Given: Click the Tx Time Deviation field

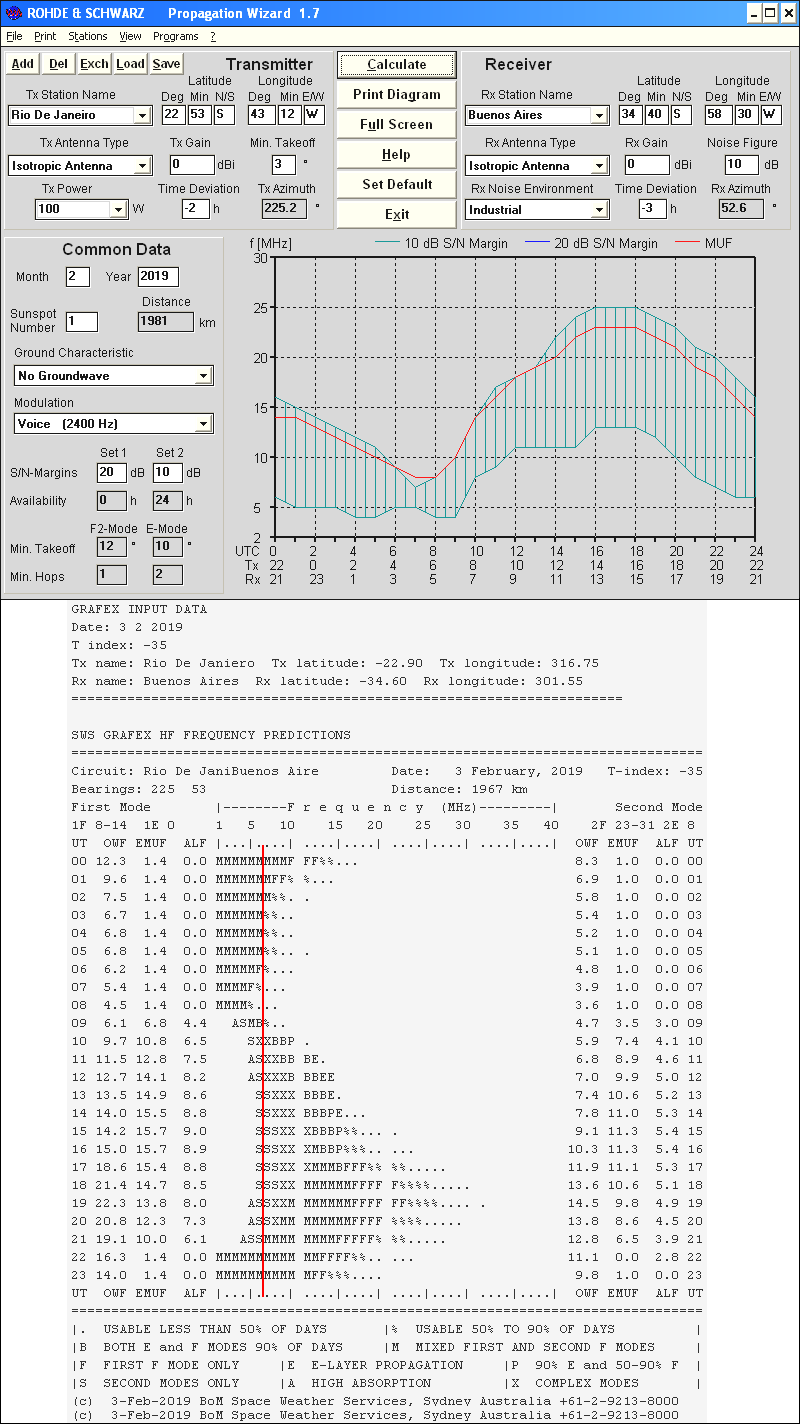Looking at the screenshot, I should tap(195, 208).
